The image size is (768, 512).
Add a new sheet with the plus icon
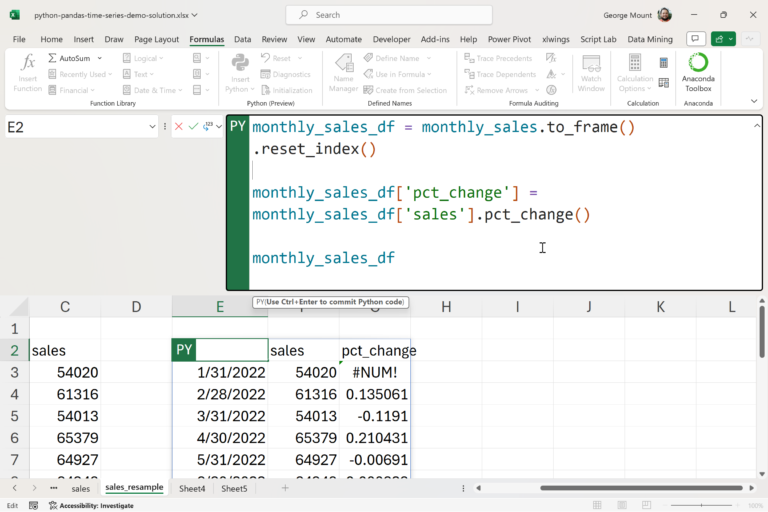click(x=285, y=488)
